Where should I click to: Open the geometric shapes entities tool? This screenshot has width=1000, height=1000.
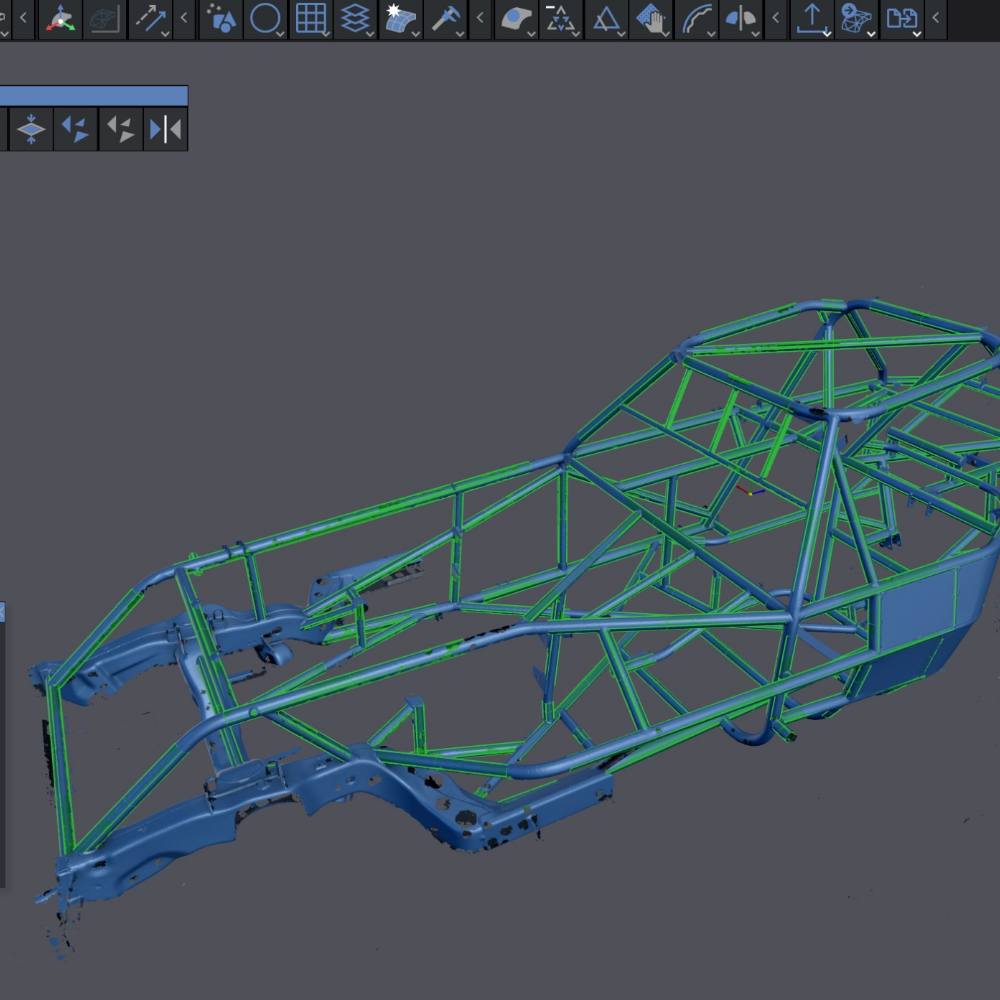click(x=221, y=19)
